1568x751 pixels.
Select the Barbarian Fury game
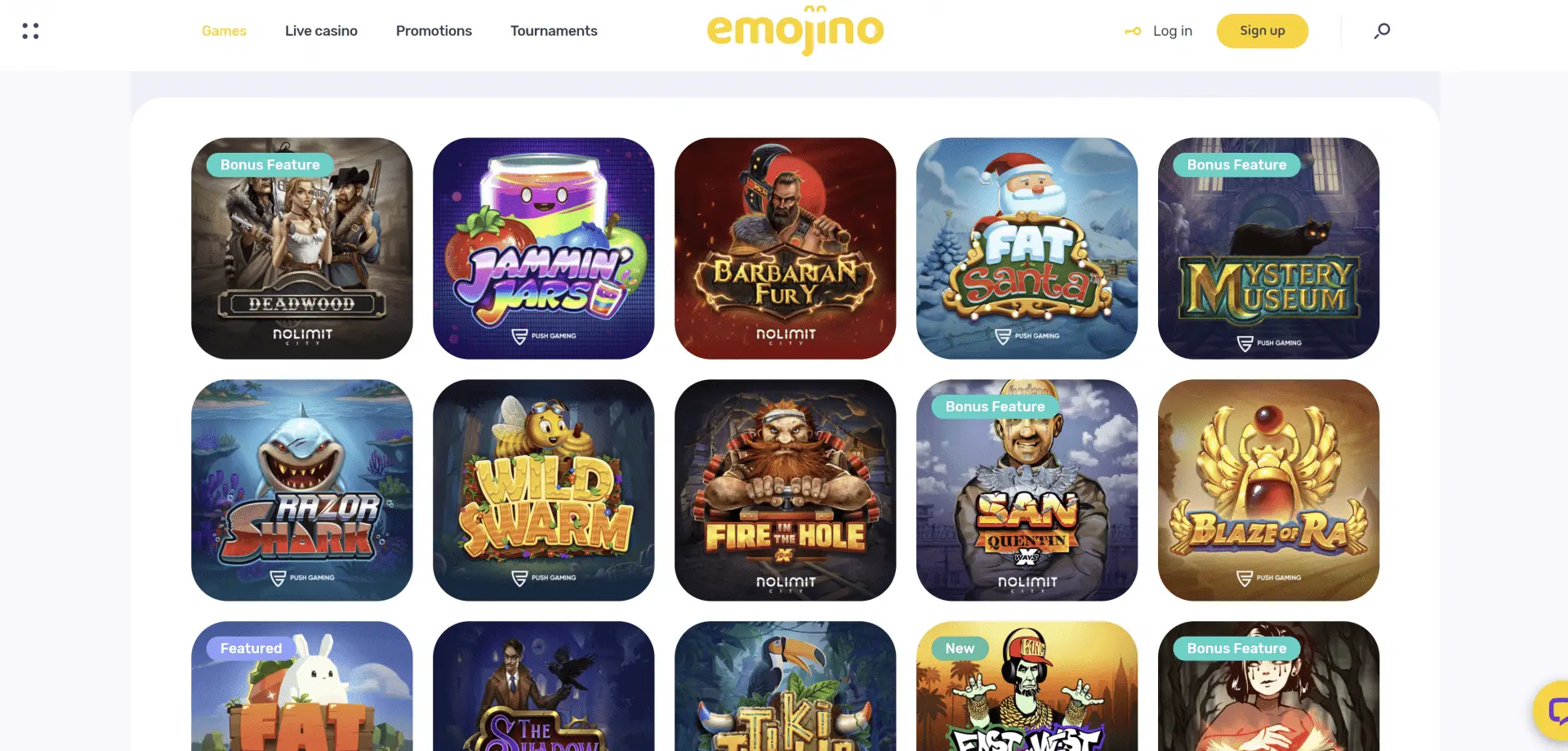tap(786, 248)
